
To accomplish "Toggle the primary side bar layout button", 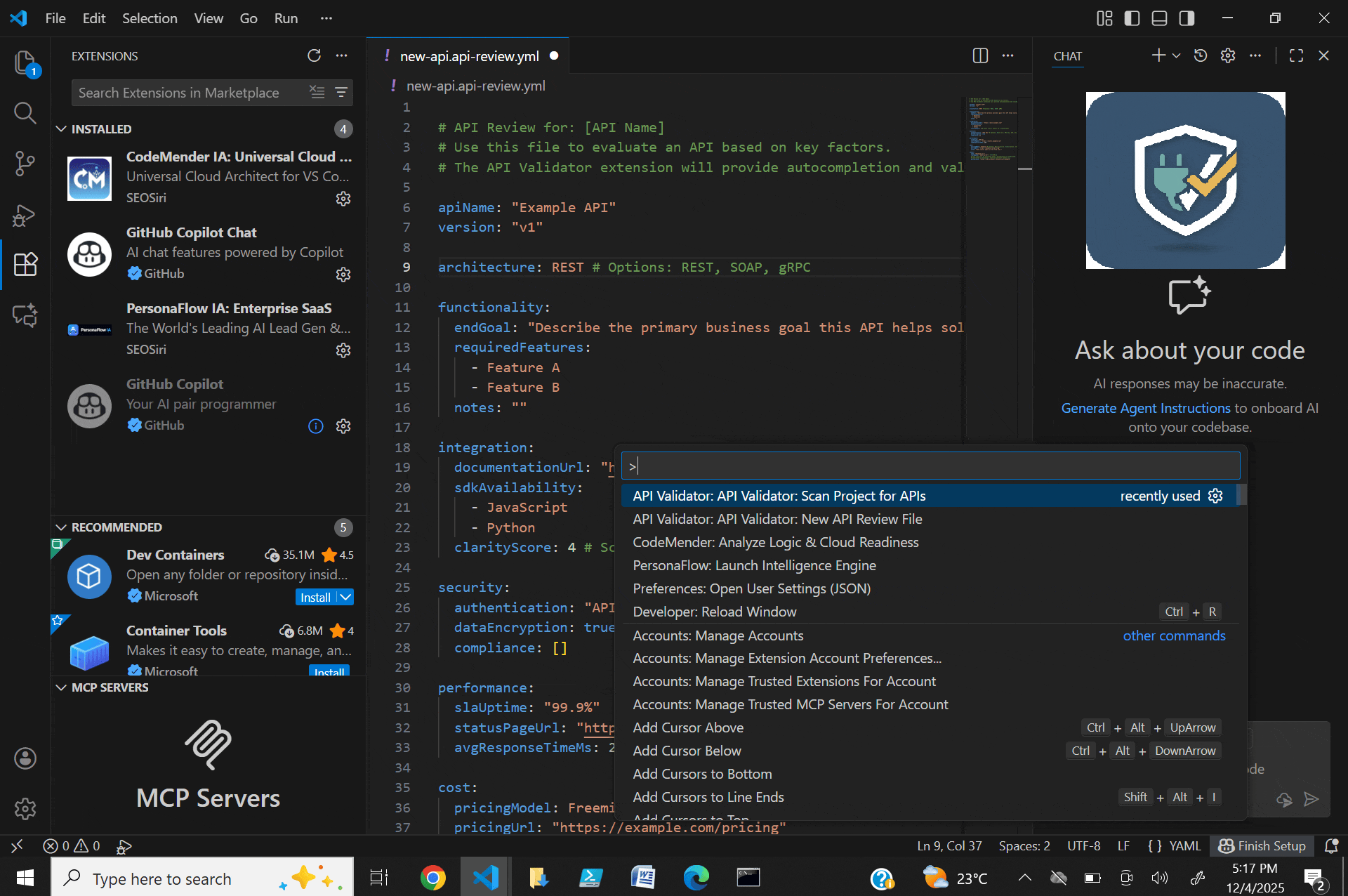I will click(x=1132, y=18).
